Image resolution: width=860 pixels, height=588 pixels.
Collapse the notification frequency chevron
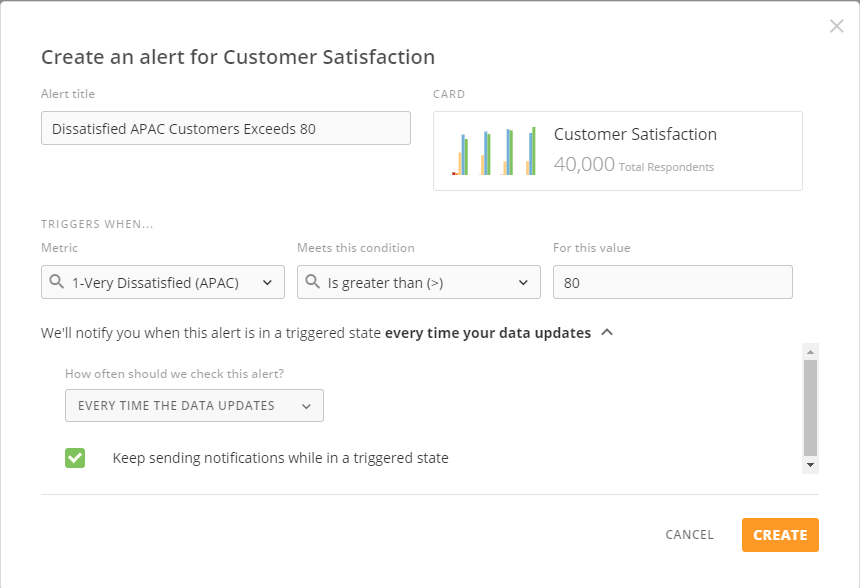click(x=607, y=333)
